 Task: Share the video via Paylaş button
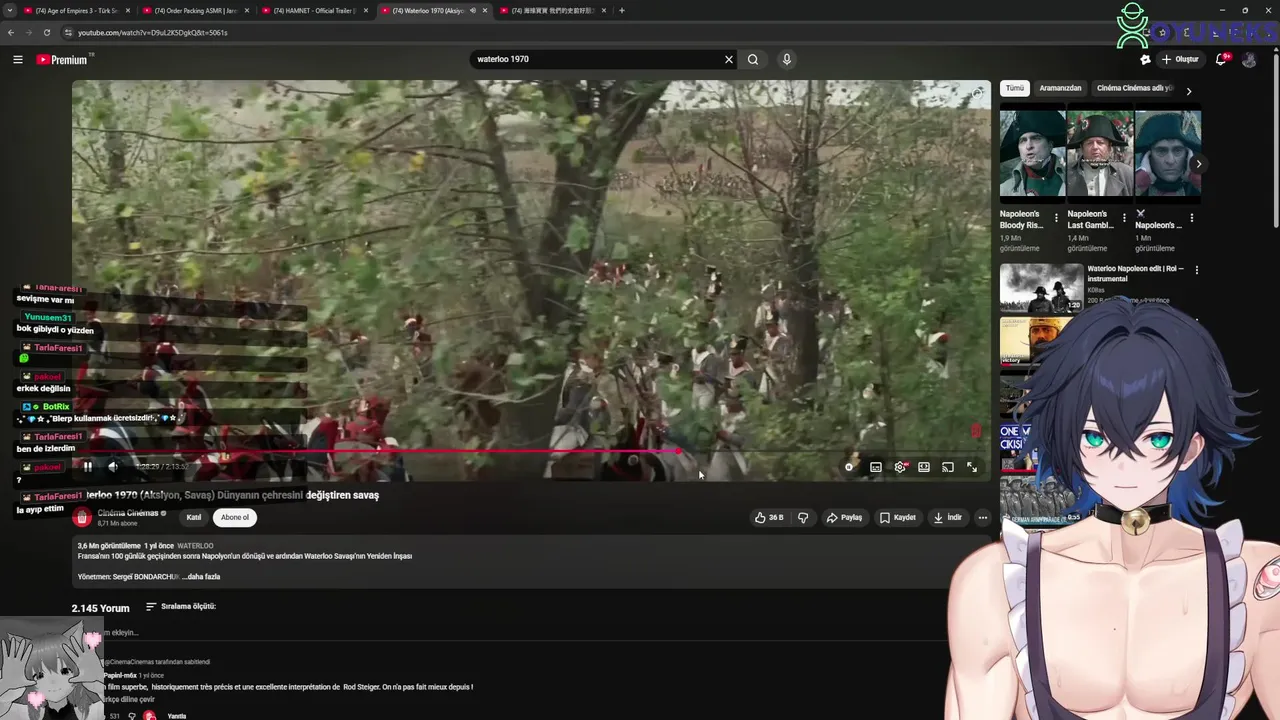(x=844, y=517)
